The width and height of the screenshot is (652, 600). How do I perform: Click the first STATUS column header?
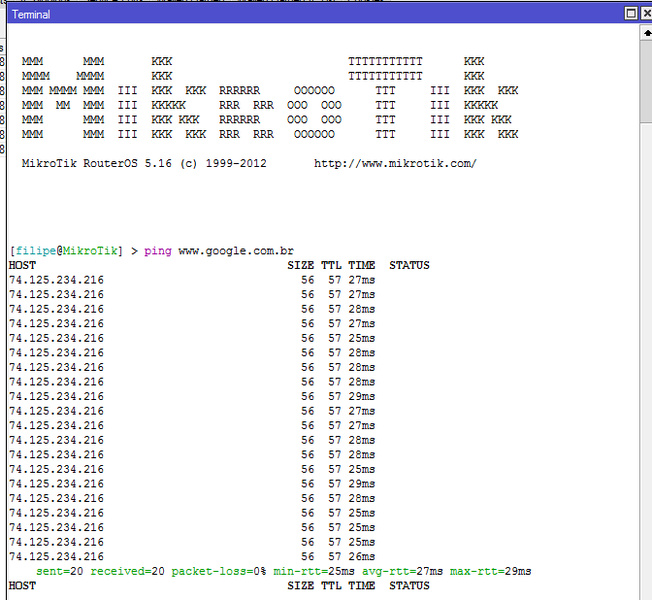409,265
